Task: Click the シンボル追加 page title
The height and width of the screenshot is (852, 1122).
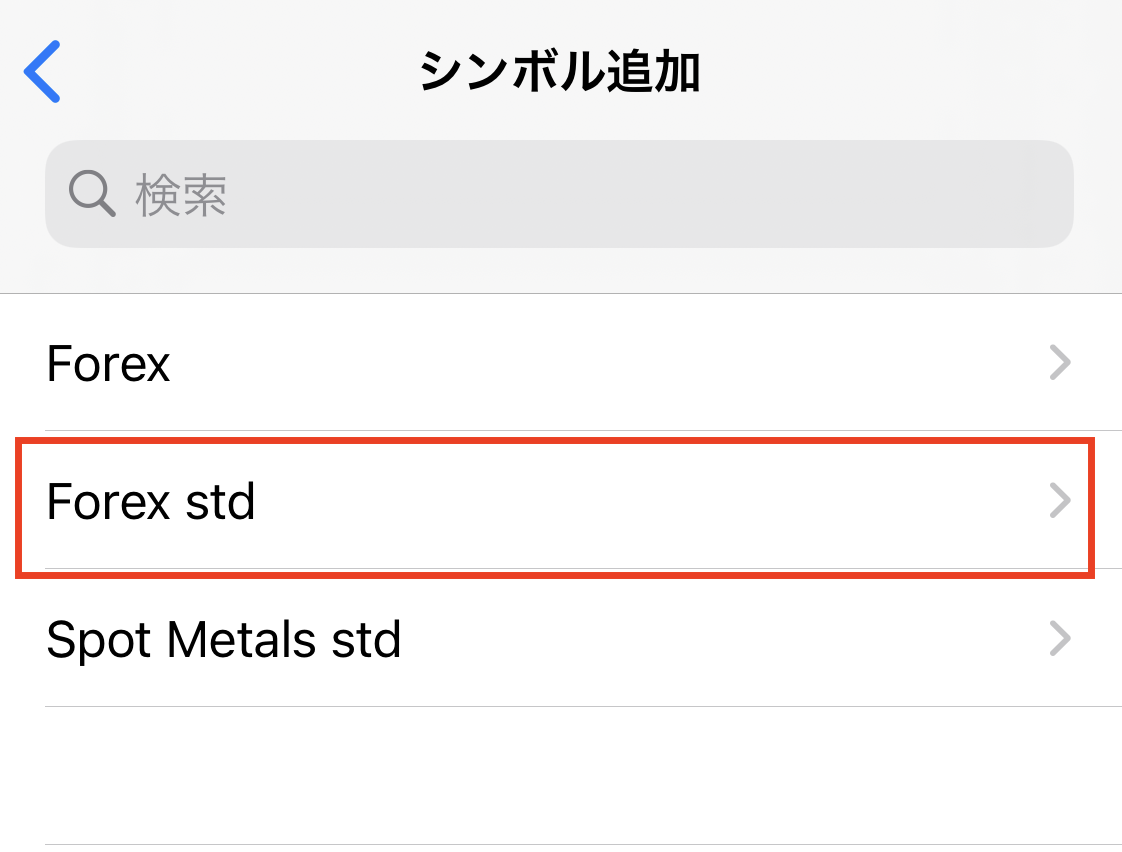Action: 560,73
